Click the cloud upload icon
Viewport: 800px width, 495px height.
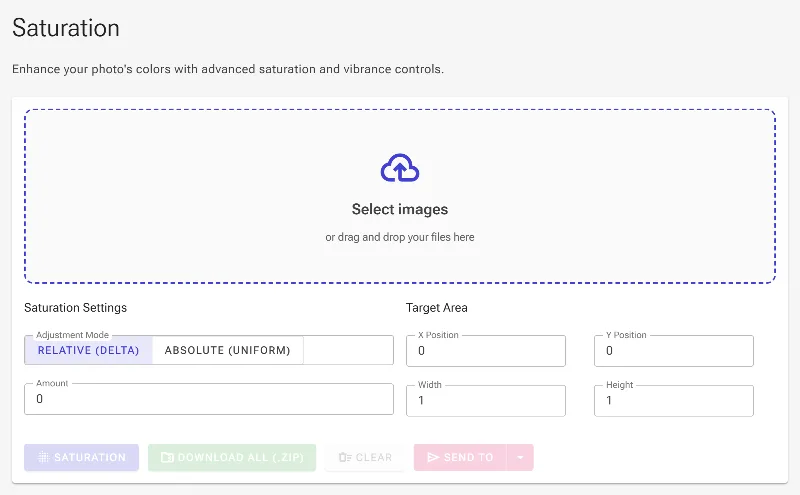pos(400,168)
